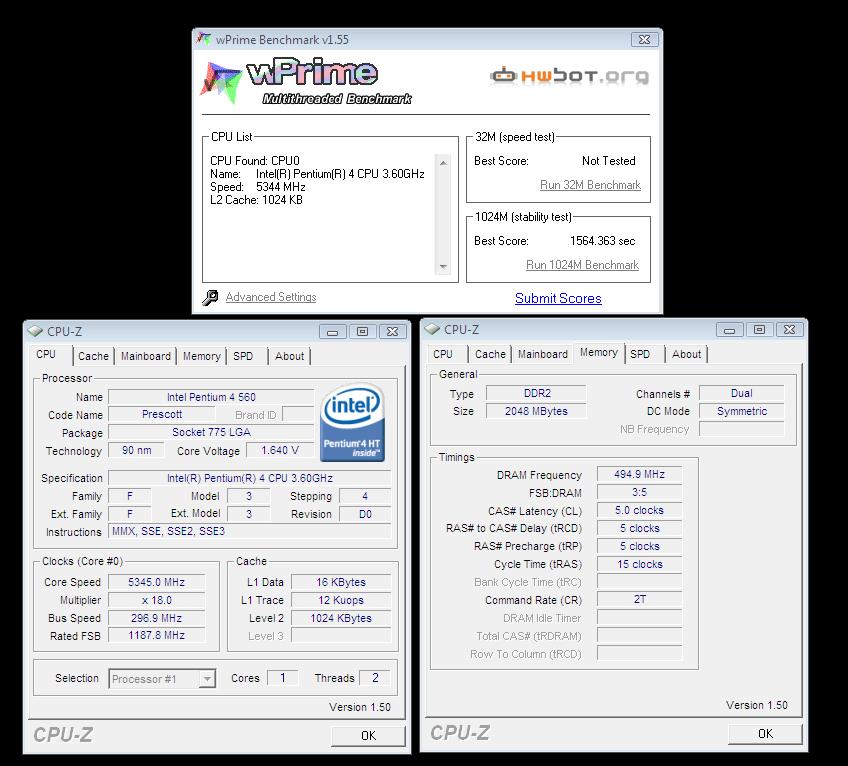
Task: Select Memory tab in right CPU-Z window
Action: (x=599, y=352)
